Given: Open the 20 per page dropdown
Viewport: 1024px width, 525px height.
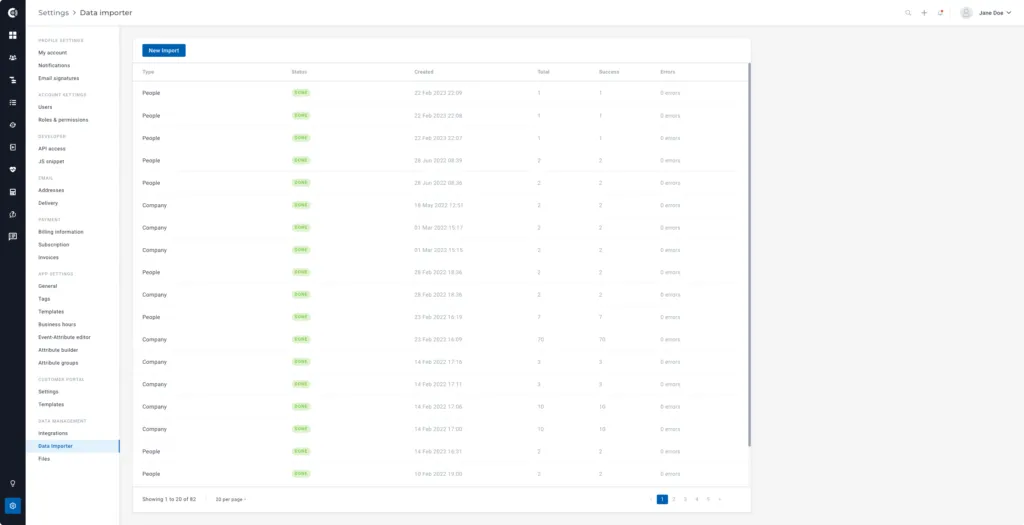Looking at the screenshot, I should pyautogui.click(x=231, y=500).
